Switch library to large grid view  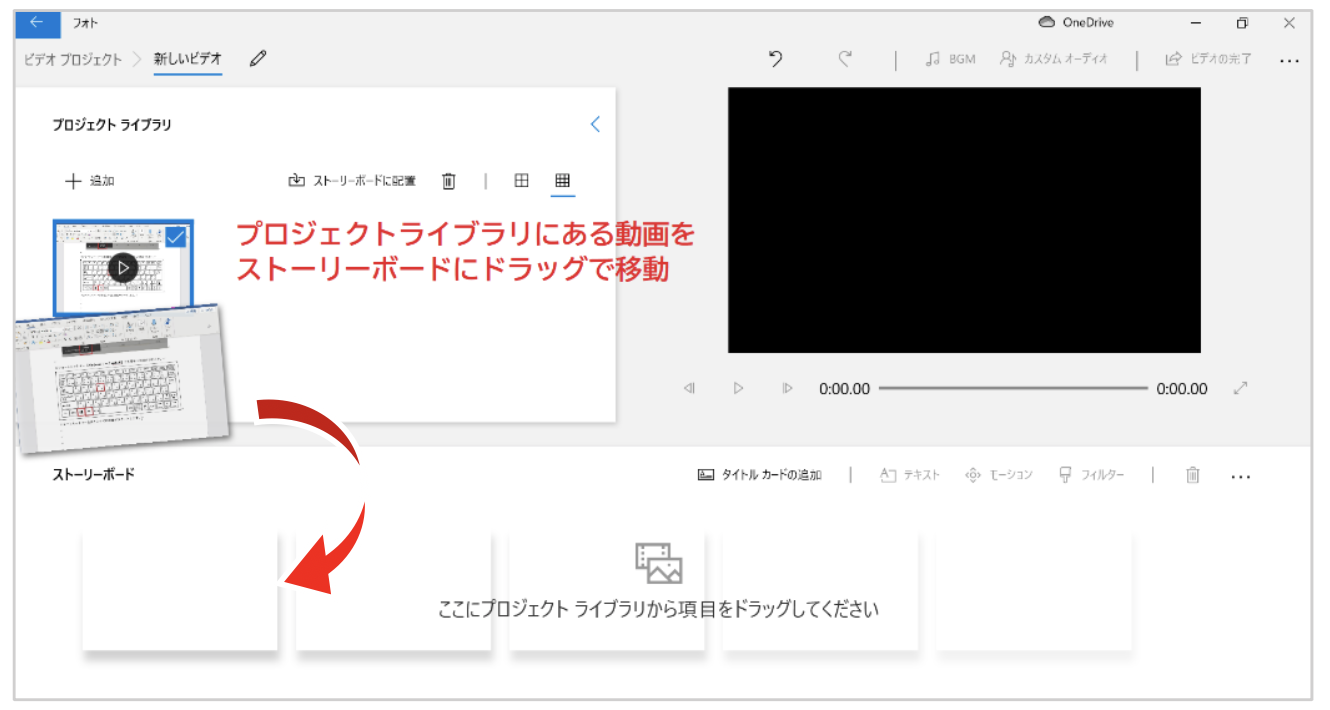[521, 181]
